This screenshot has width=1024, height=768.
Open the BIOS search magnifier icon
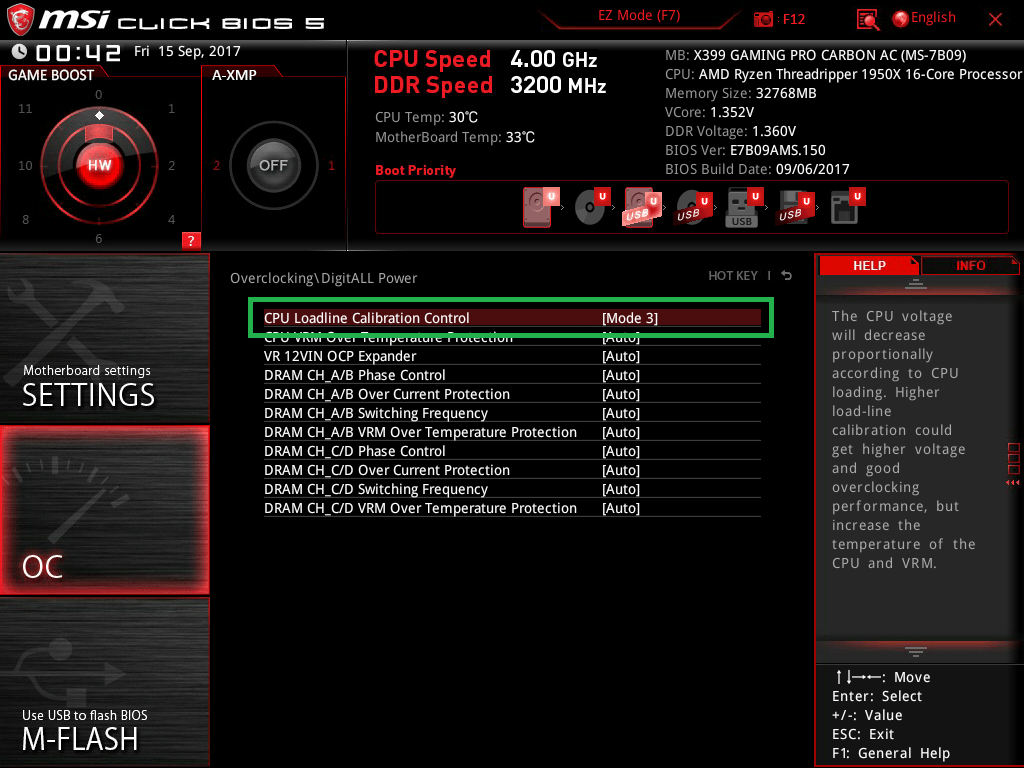[867, 20]
